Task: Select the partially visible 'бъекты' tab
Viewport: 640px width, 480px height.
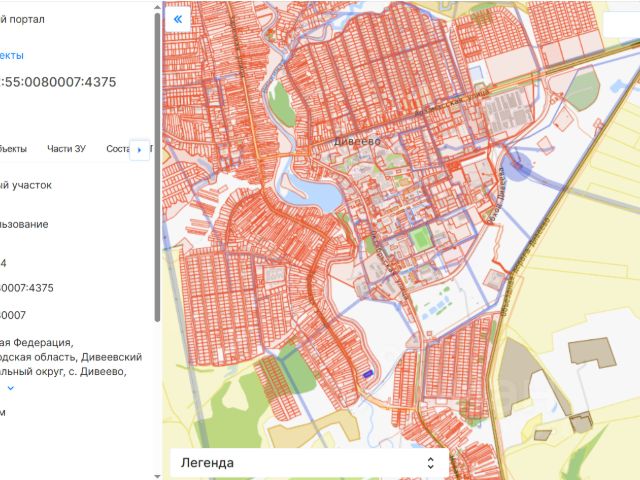Action: 13,149
